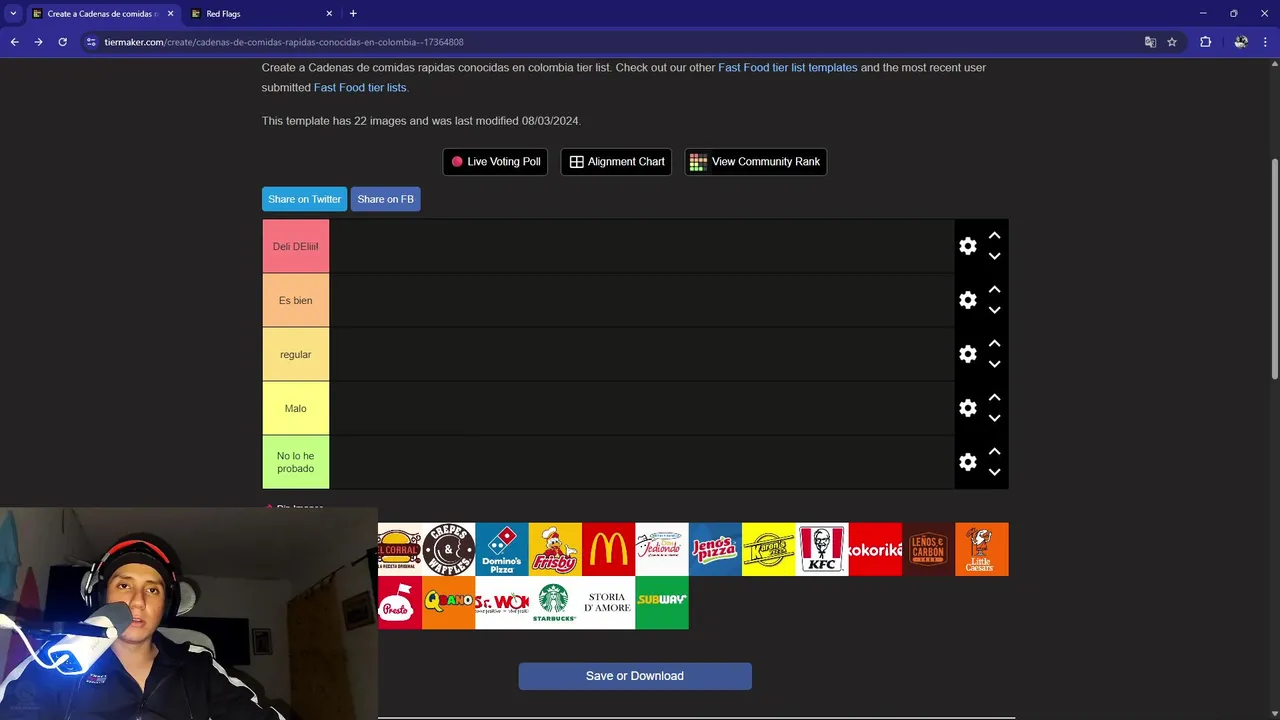Image resolution: width=1280 pixels, height=720 pixels.
Task: Switch to the Red Flags tab
Action: tap(260, 14)
